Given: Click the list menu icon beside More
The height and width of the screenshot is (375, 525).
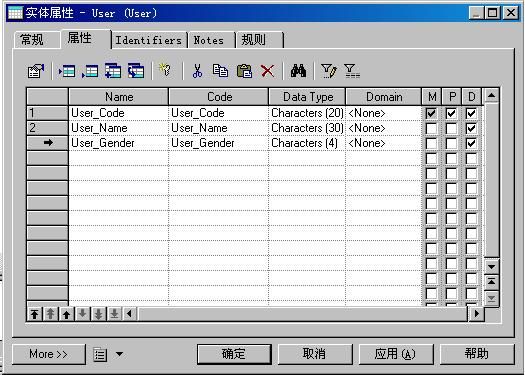Looking at the screenshot, I should tap(100, 354).
